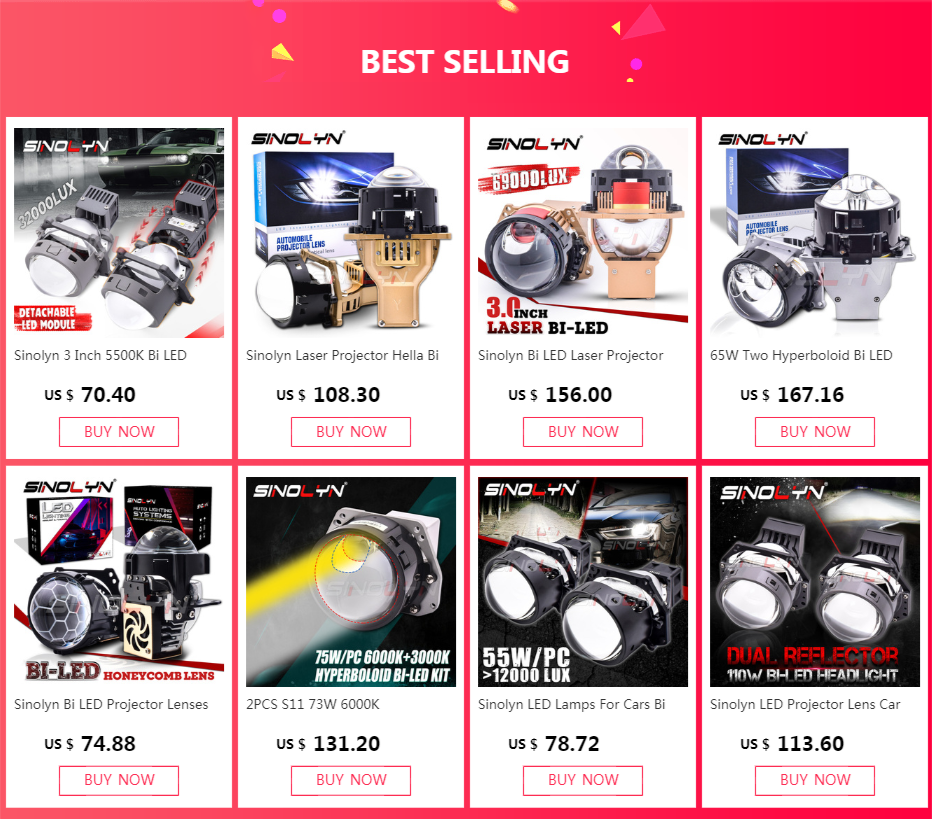Open the Sinolyn 3 Inch 5500K Bi LED product image
932x819 pixels.
click(x=119, y=232)
